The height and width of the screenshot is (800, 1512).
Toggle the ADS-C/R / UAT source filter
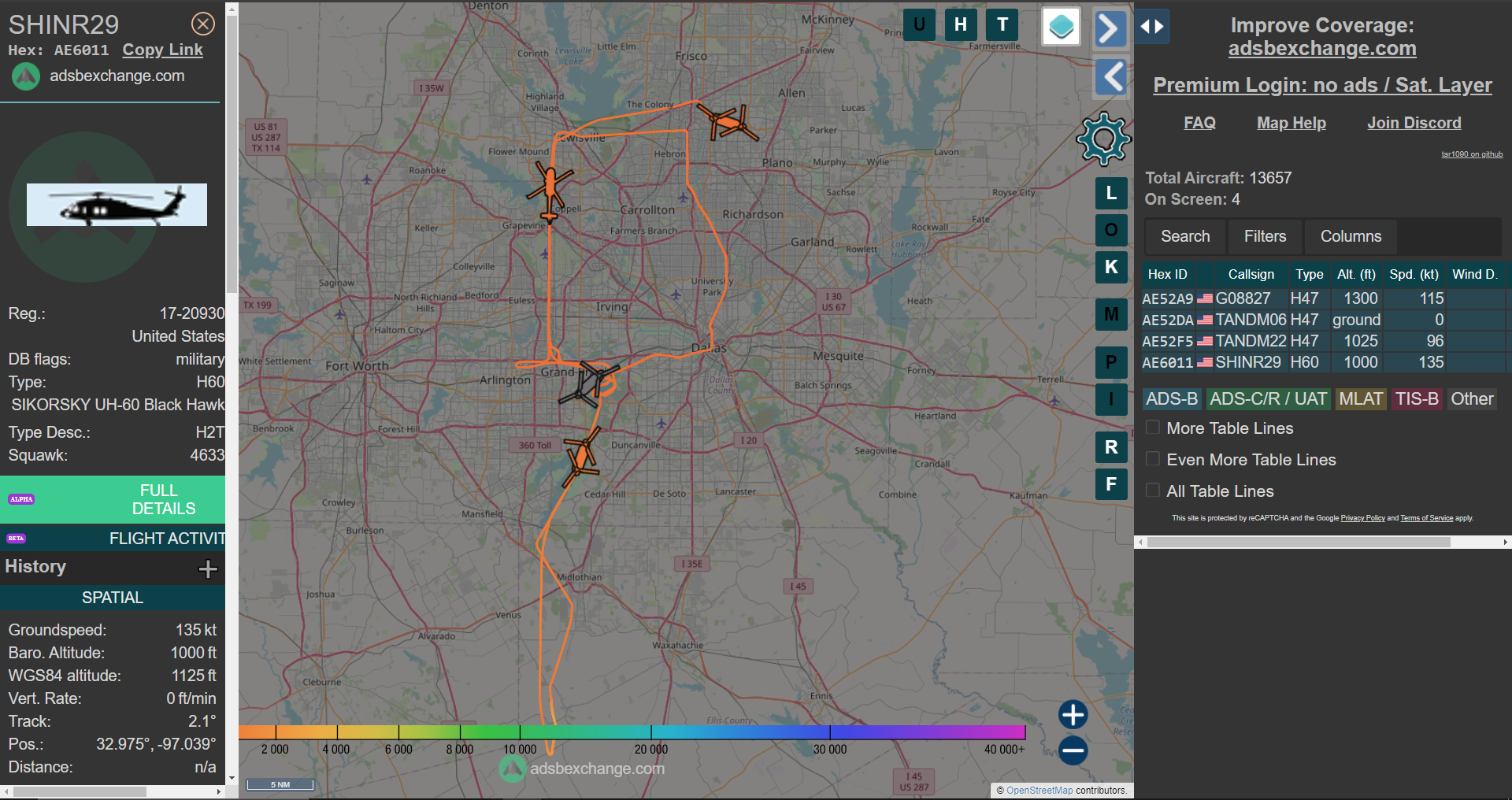(1268, 399)
